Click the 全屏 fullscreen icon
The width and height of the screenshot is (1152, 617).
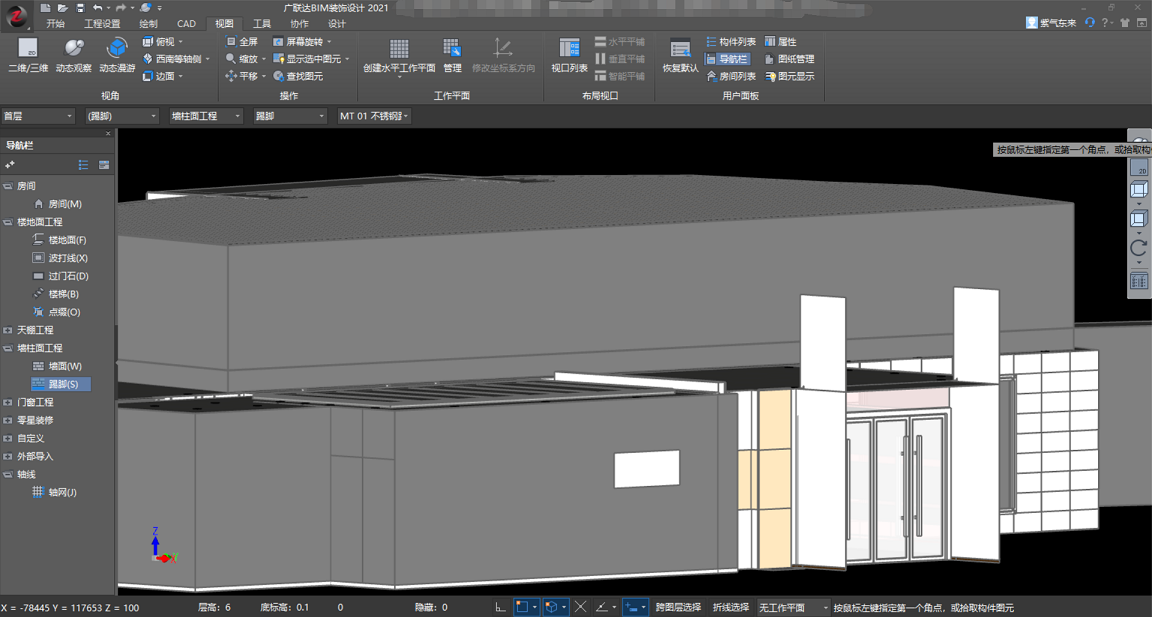(x=232, y=42)
